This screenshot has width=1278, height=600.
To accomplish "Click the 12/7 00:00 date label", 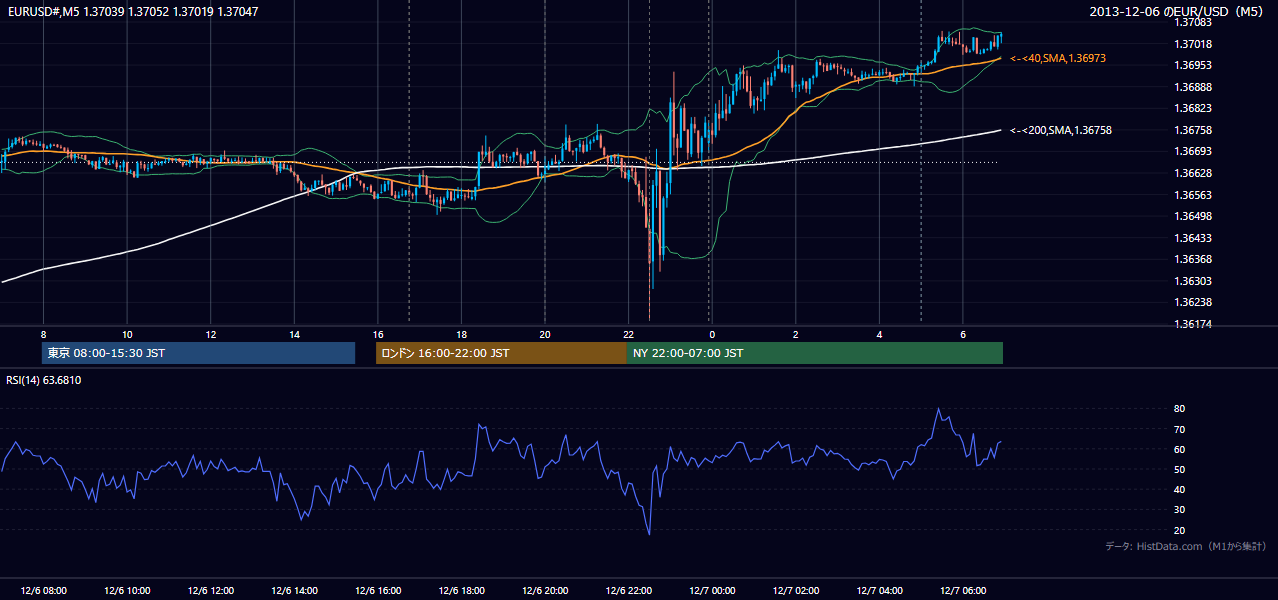I will [712, 591].
